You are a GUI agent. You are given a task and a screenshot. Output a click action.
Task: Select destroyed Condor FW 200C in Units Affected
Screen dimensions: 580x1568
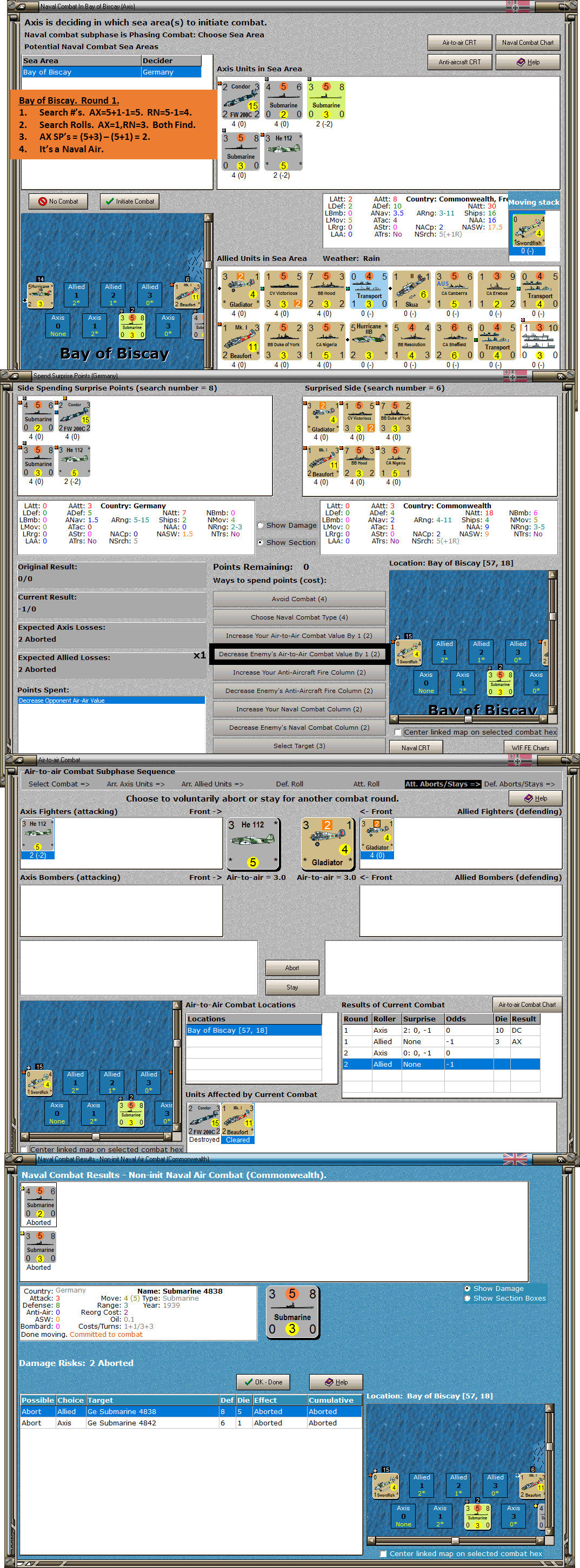point(204,1120)
